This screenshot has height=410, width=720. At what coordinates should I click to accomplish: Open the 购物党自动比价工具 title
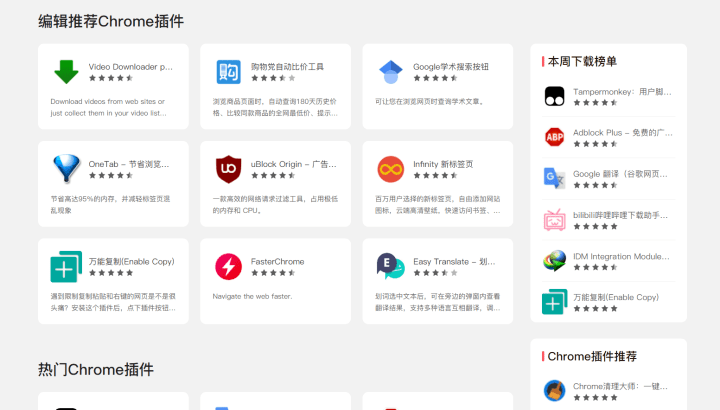point(287,67)
